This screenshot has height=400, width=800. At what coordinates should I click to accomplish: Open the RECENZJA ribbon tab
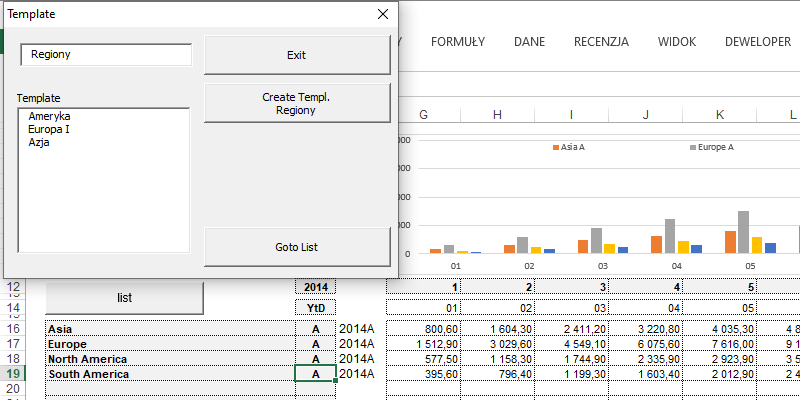[x=601, y=41]
